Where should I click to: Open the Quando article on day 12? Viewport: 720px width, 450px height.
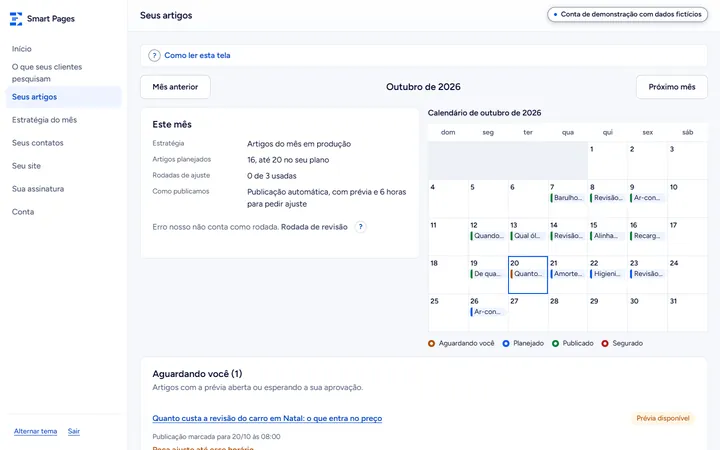tap(488, 236)
